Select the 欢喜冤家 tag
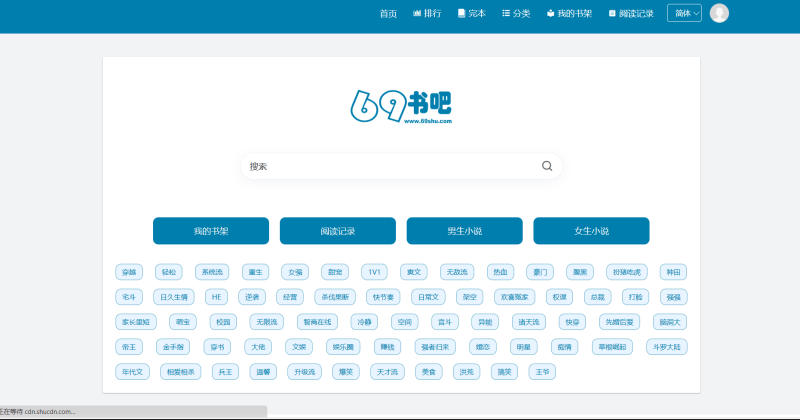800x420 pixels. [x=515, y=297]
